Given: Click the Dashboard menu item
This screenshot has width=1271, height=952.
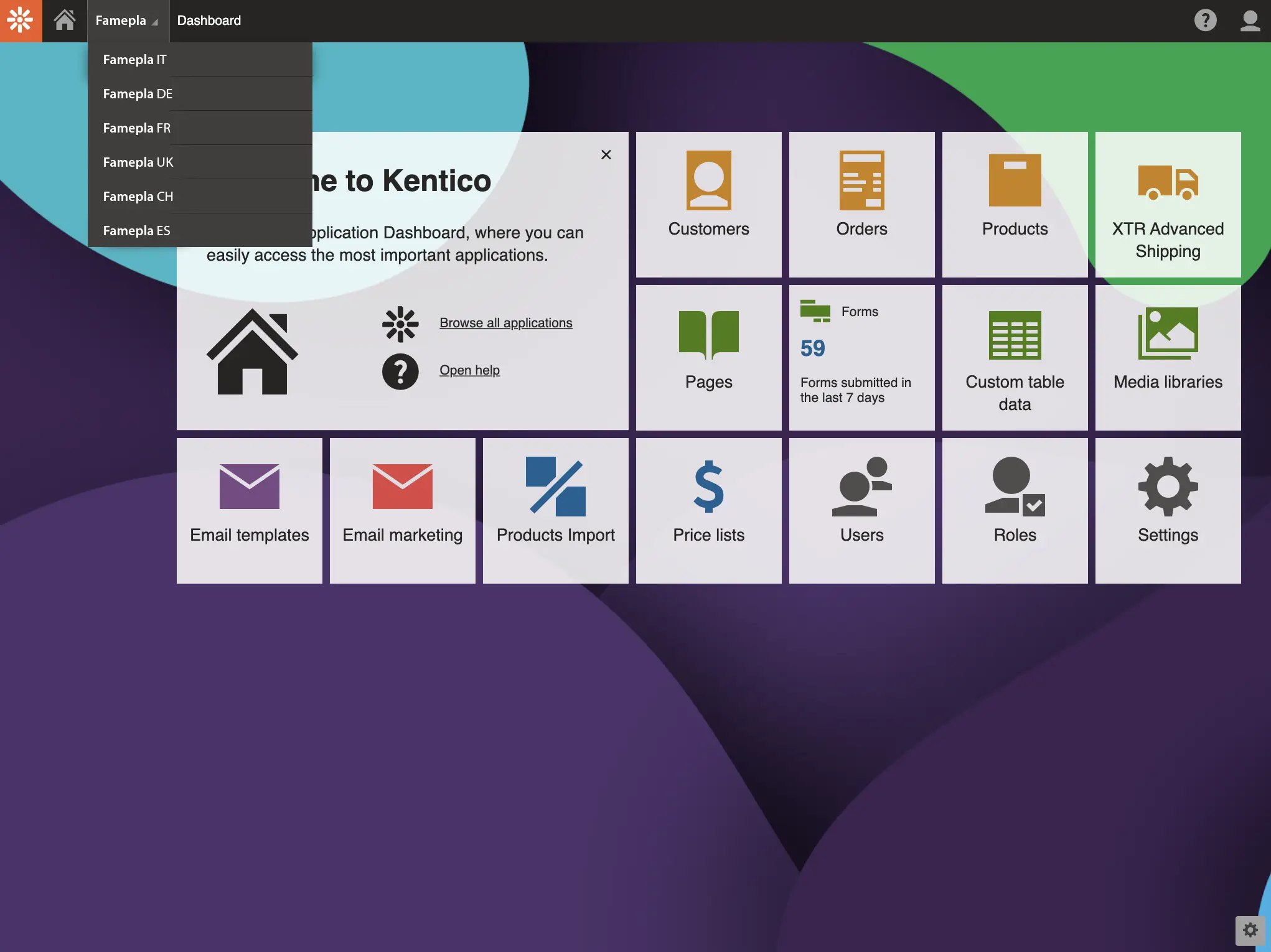Looking at the screenshot, I should (209, 21).
